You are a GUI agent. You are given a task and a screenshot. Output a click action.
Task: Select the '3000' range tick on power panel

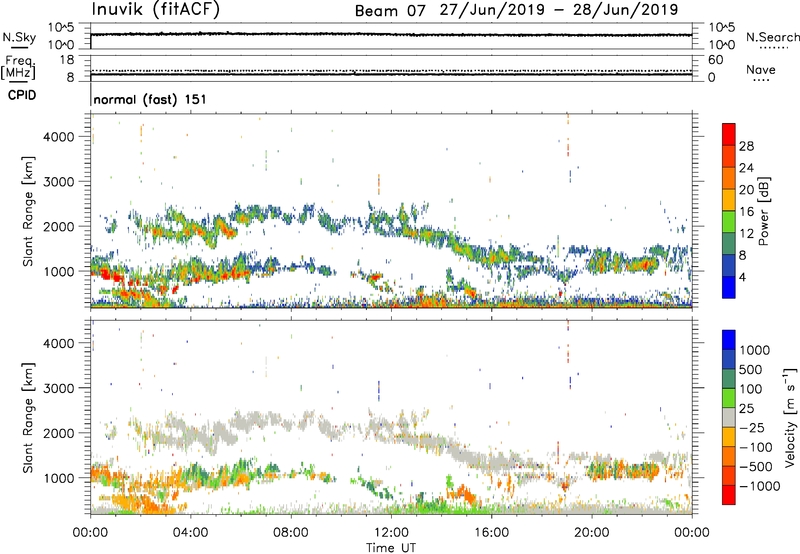tap(58, 182)
